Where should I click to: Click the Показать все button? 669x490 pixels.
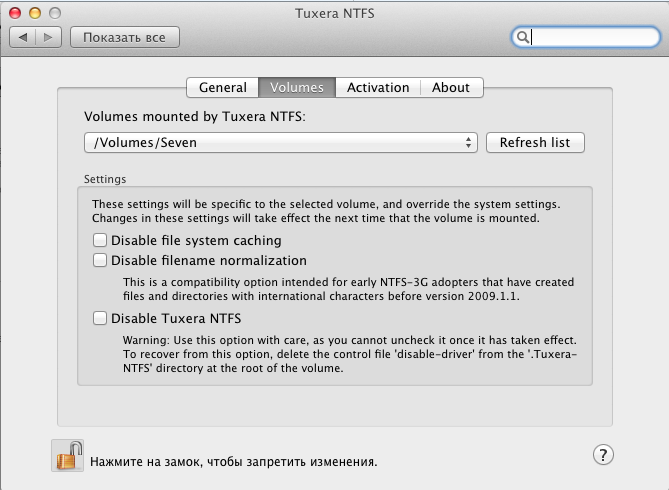[x=124, y=37]
